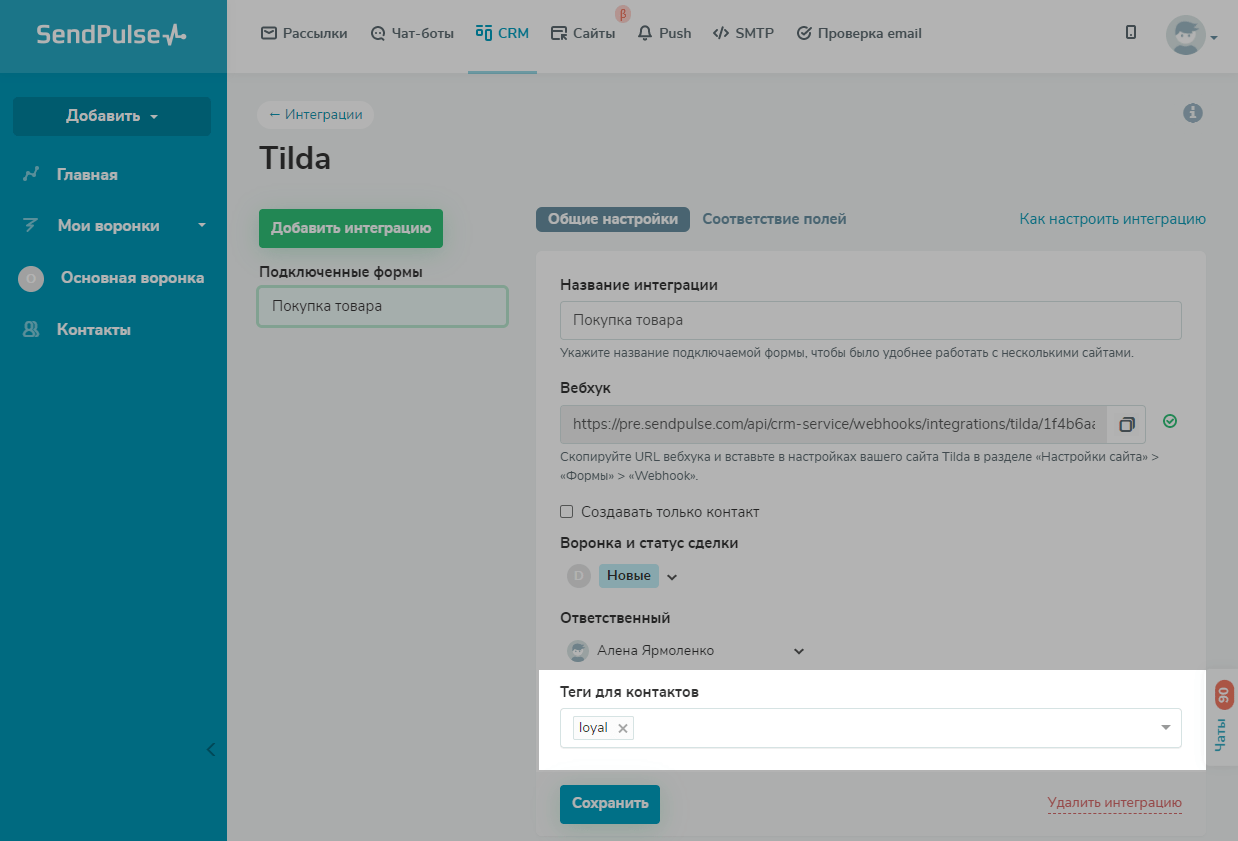Click the 'Новые' status color label
The image size is (1238, 841).
[628, 575]
